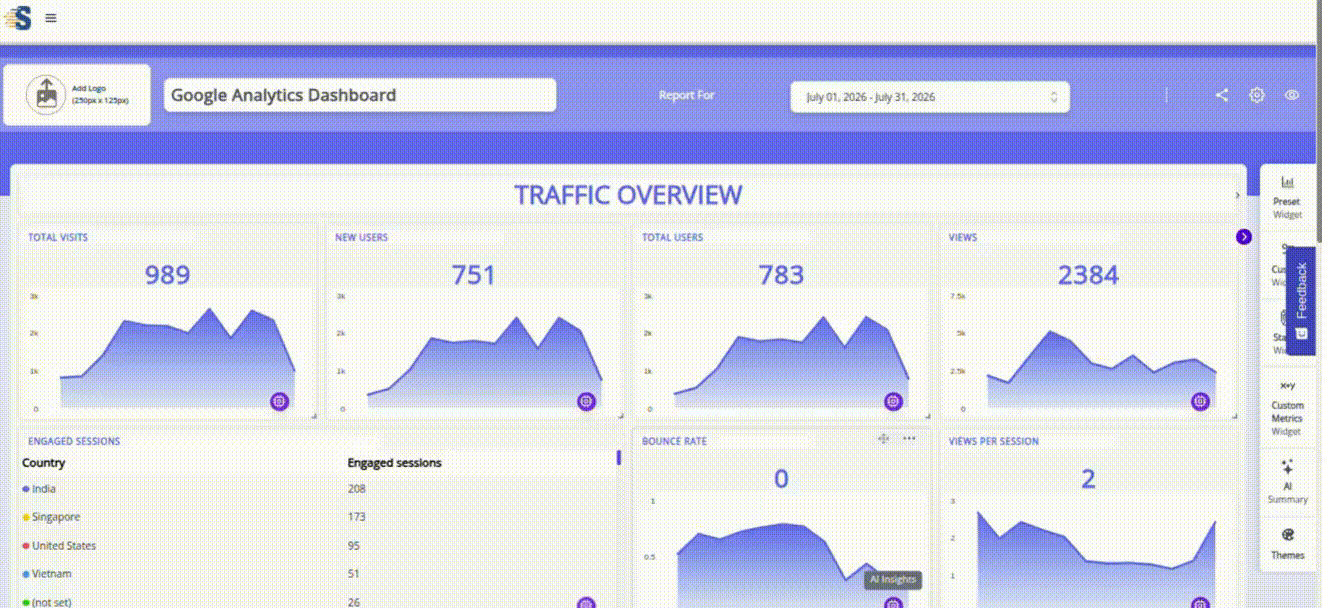
Task: Select Preset Widget in side panel
Action: (x=1287, y=197)
